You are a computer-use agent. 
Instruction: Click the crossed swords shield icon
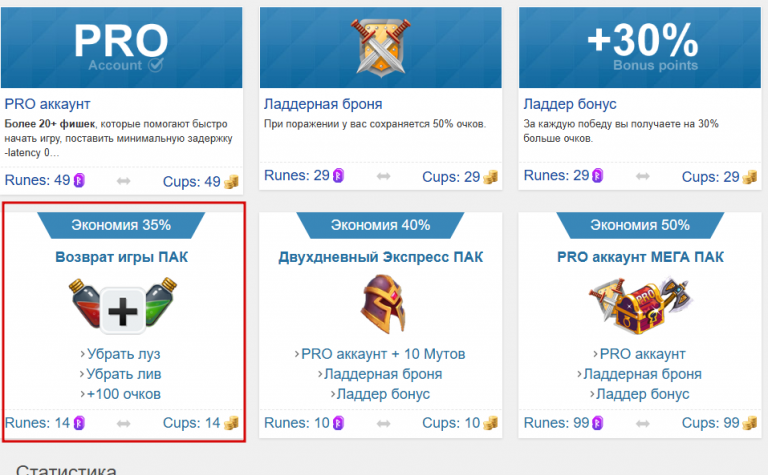point(381,48)
